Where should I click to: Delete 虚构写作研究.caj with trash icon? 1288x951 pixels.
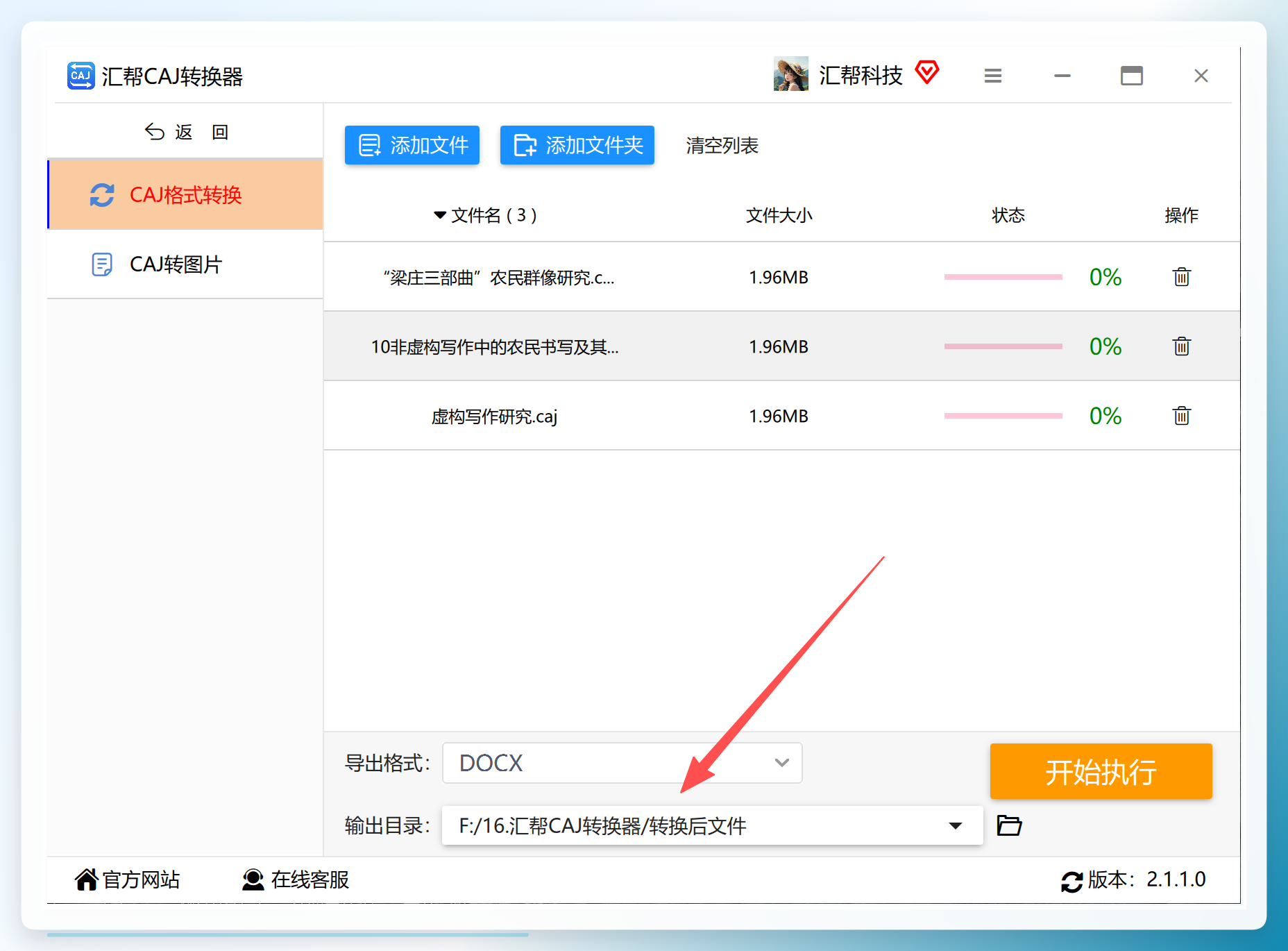(x=1182, y=416)
